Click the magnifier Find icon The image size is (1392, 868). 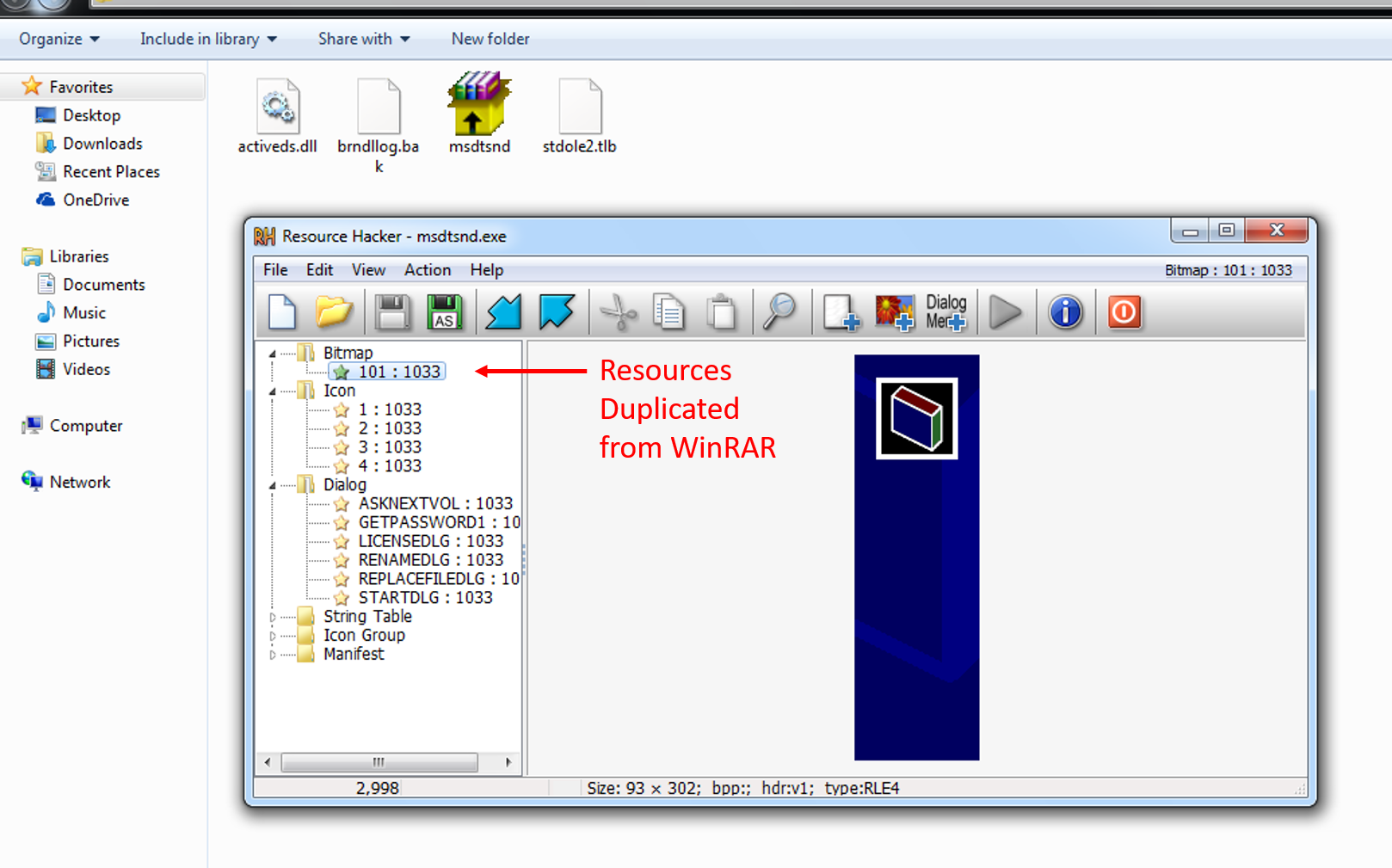(779, 312)
